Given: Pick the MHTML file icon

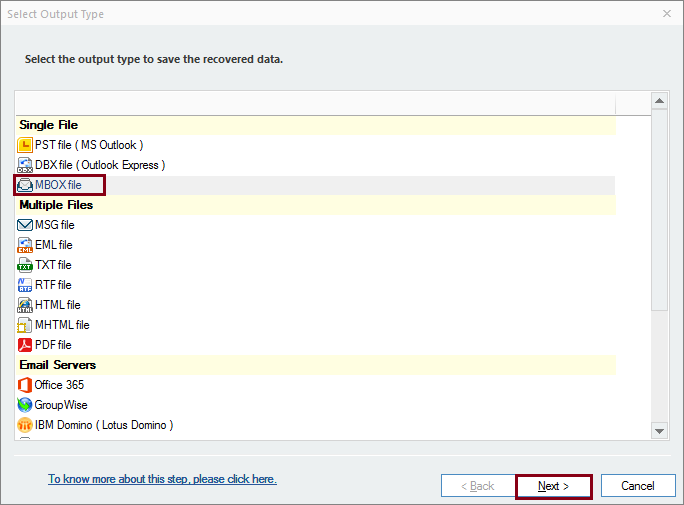Looking at the screenshot, I should [x=25, y=325].
